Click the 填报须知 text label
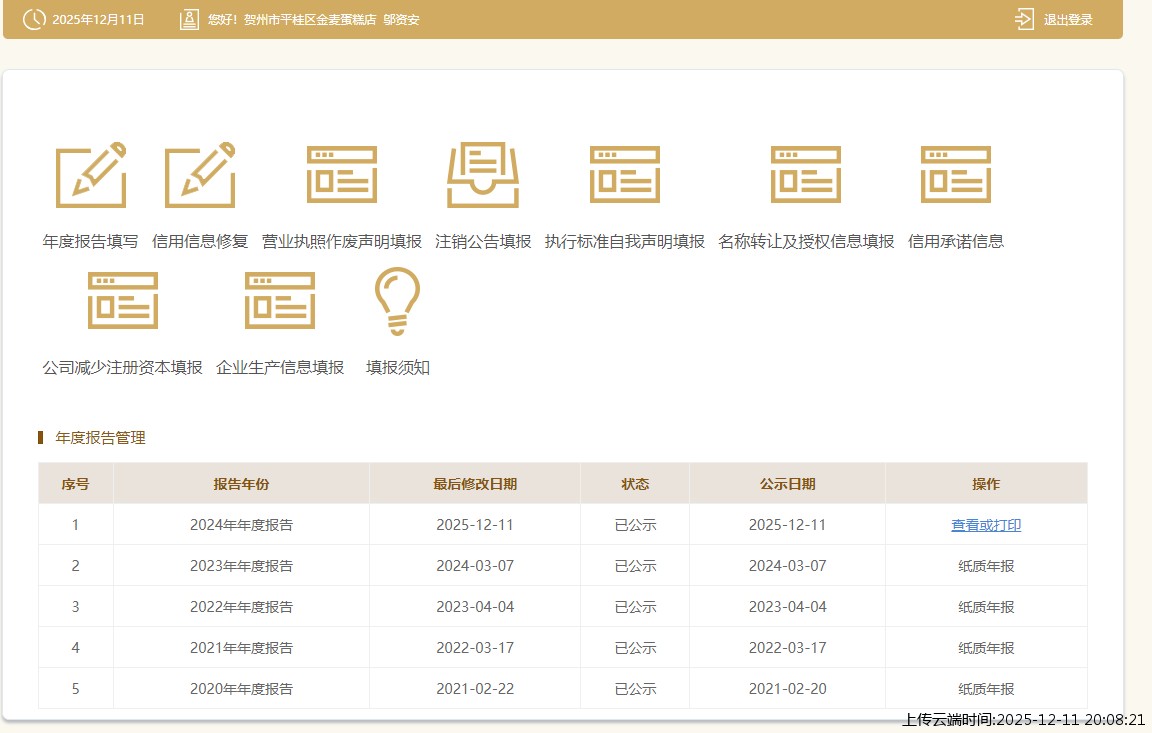This screenshot has height=733, width=1152. point(398,367)
